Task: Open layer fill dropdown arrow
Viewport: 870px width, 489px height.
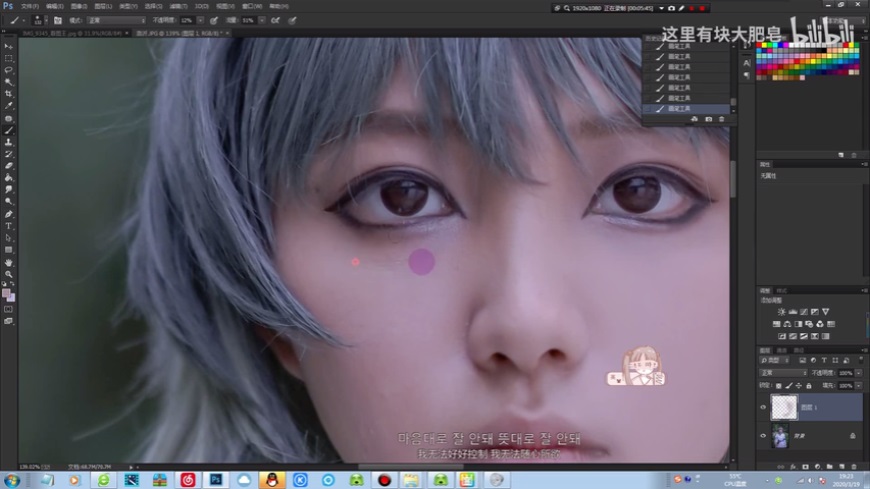Action: [x=859, y=386]
